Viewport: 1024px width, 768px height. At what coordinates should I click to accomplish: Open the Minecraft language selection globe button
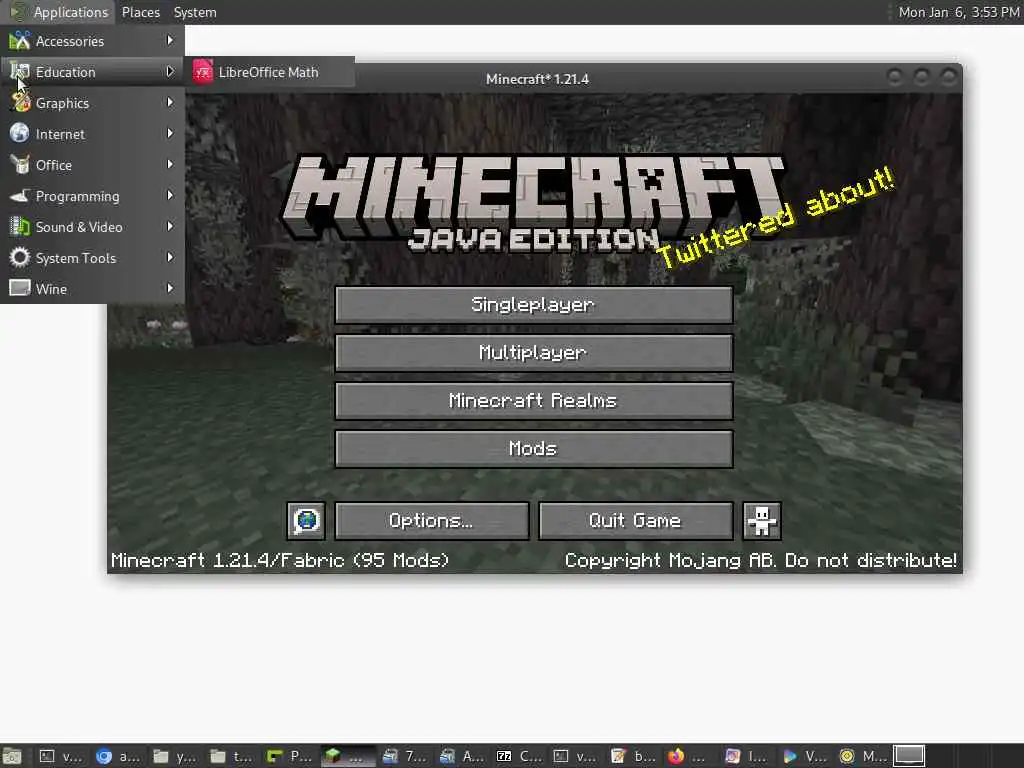(x=306, y=520)
